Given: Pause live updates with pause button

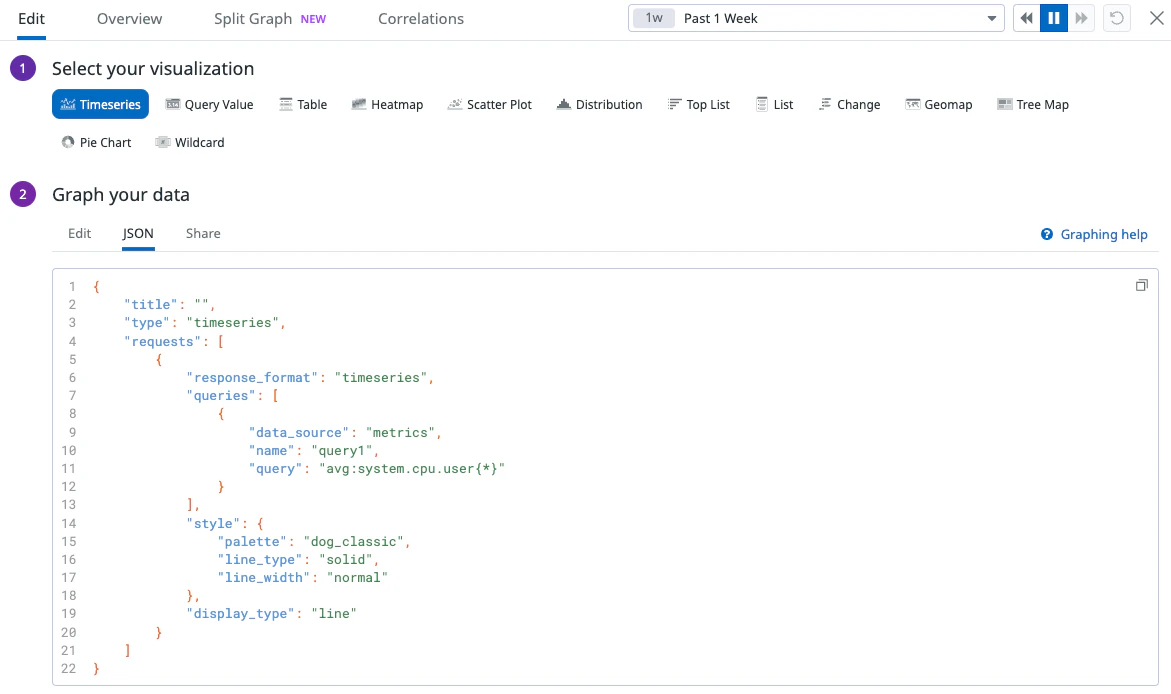Looking at the screenshot, I should (1054, 19).
